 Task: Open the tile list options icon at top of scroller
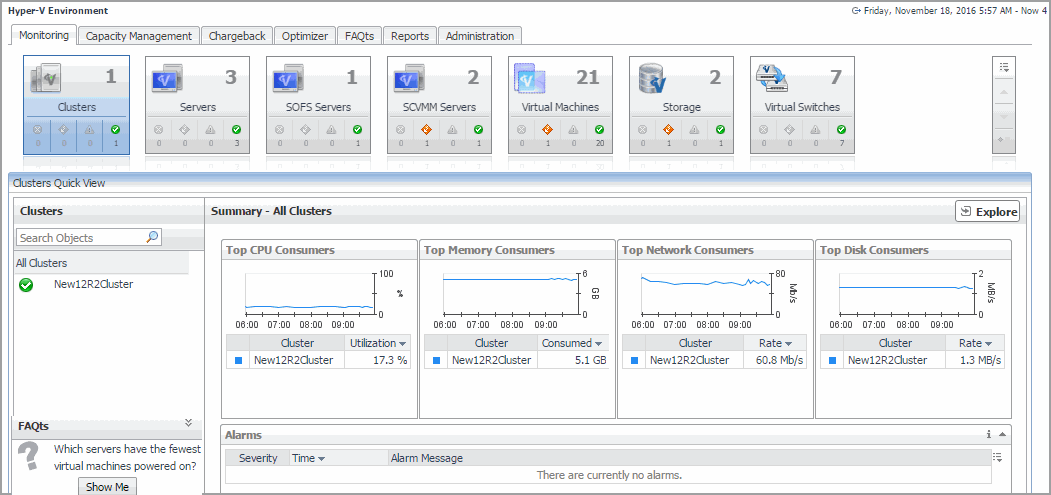1004,67
